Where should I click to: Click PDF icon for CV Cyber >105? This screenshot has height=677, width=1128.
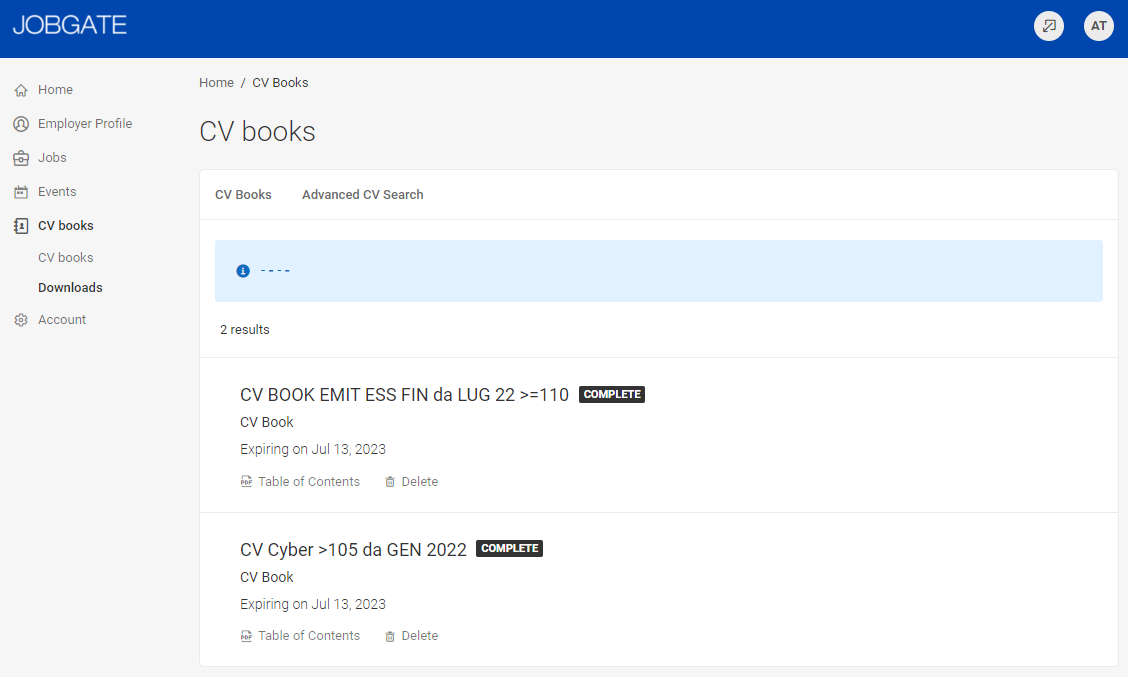(x=246, y=636)
